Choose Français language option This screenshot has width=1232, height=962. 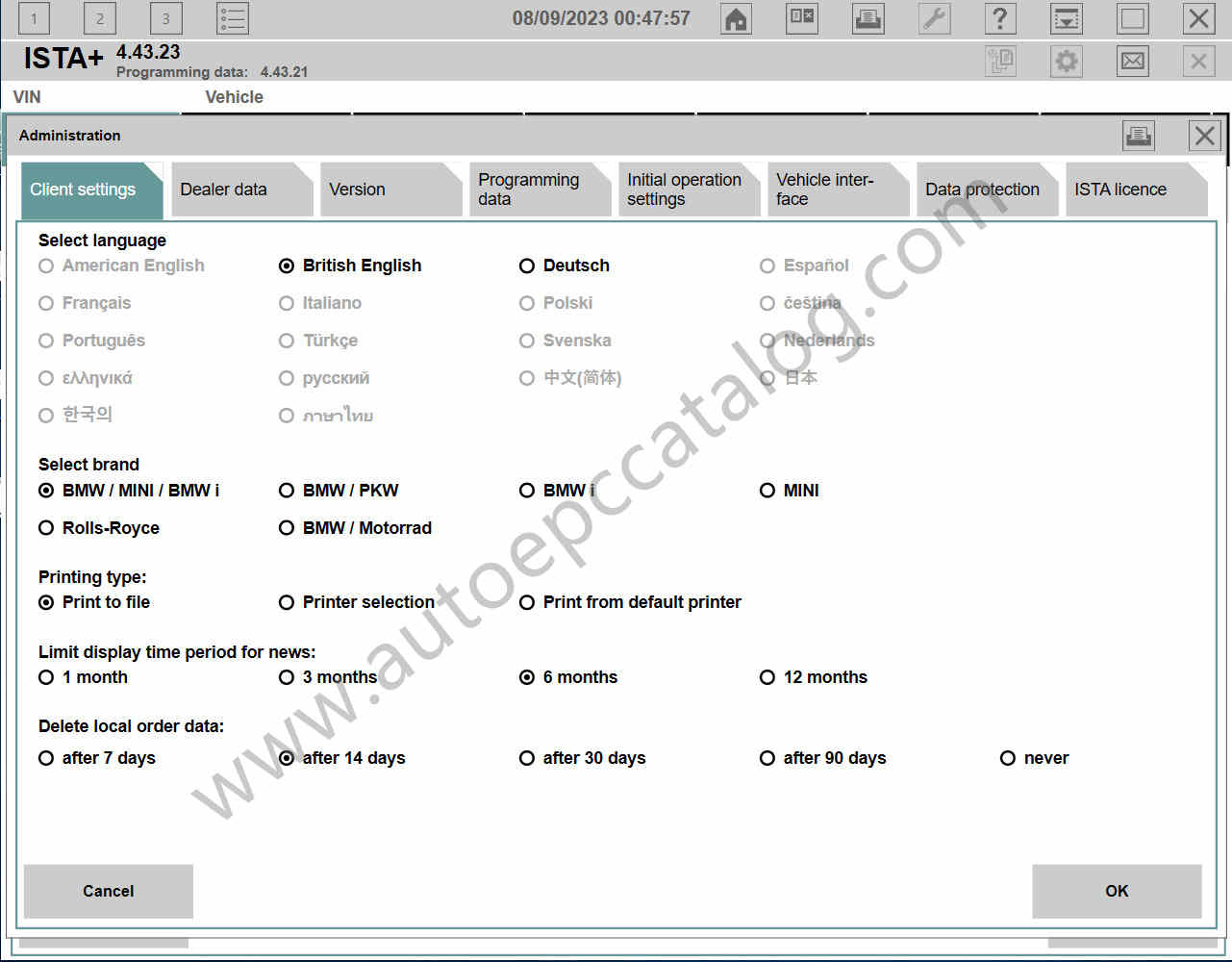tap(85, 303)
